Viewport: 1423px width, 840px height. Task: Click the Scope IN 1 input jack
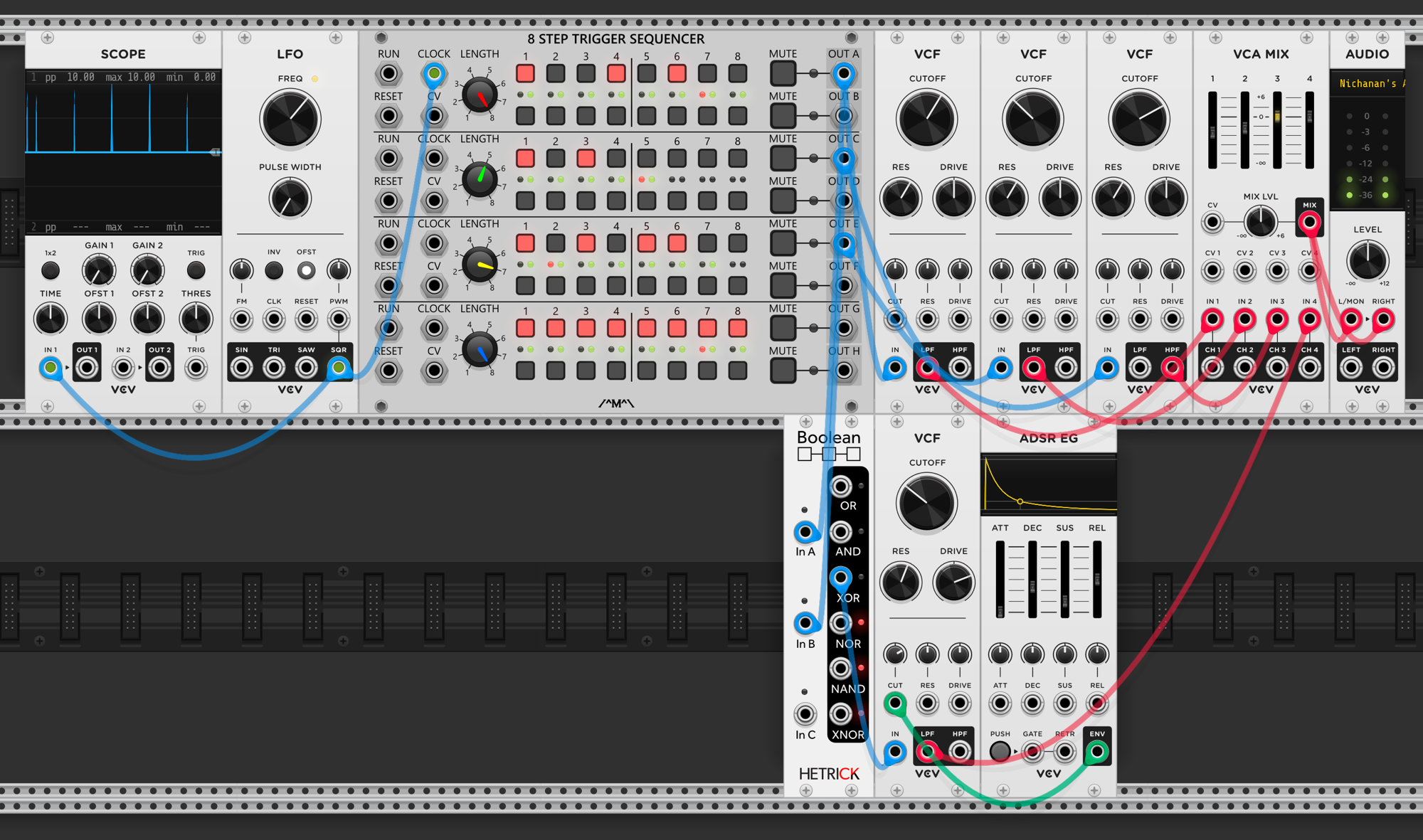point(51,368)
